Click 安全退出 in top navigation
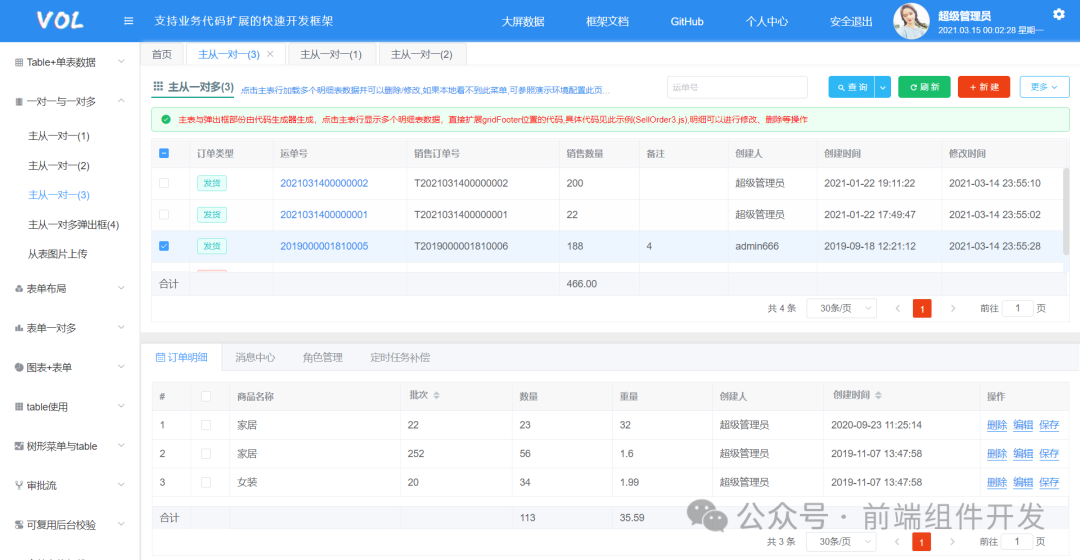Screen dimensions: 1080x560 (x=851, y=21)
